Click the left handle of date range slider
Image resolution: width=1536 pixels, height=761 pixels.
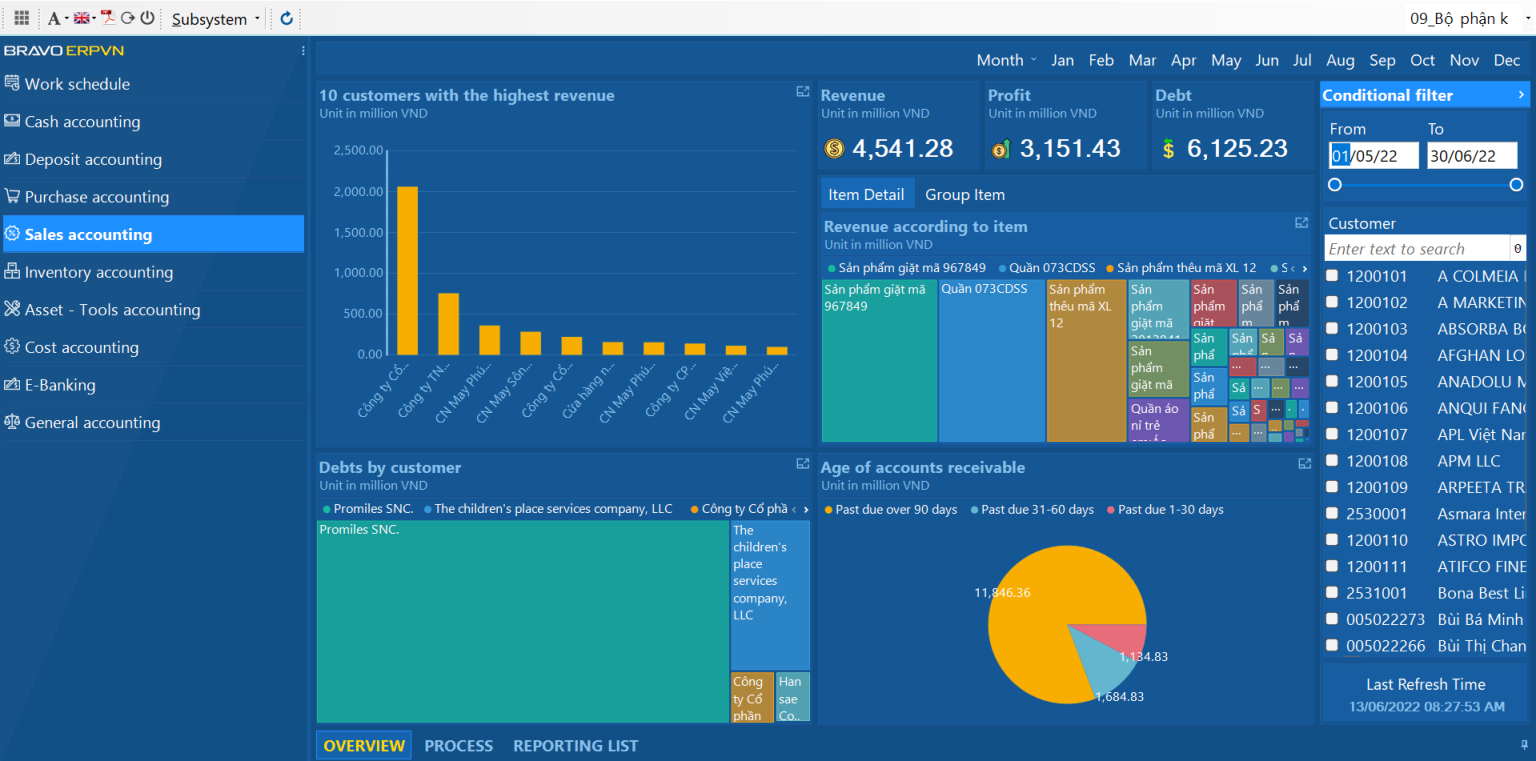pyautogui.click(x=1334, y=185)
